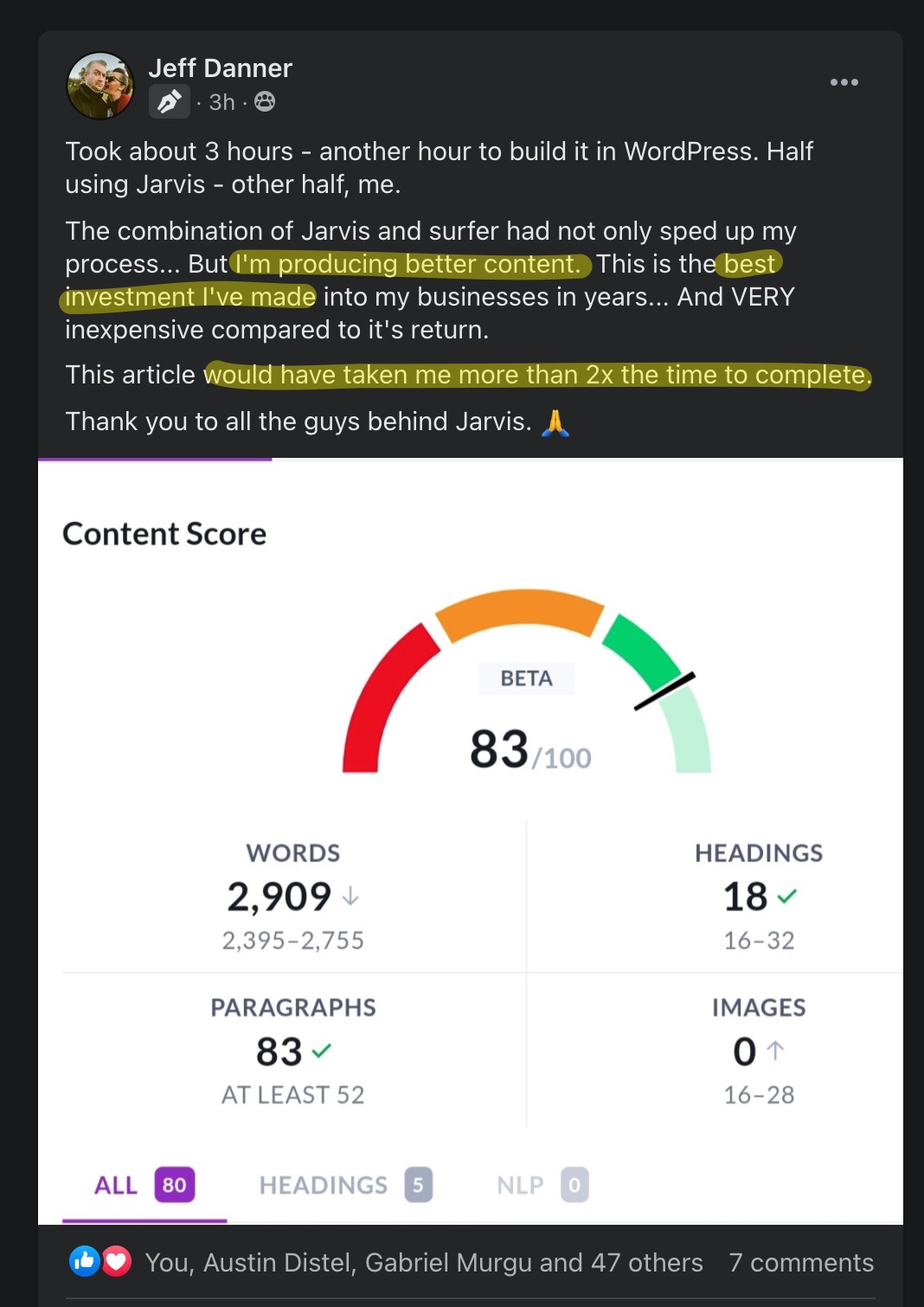Open the 7 comments link
The width and height of the screenshot is (924, 1307).
pyautogui.click(x=800, y=1262)
